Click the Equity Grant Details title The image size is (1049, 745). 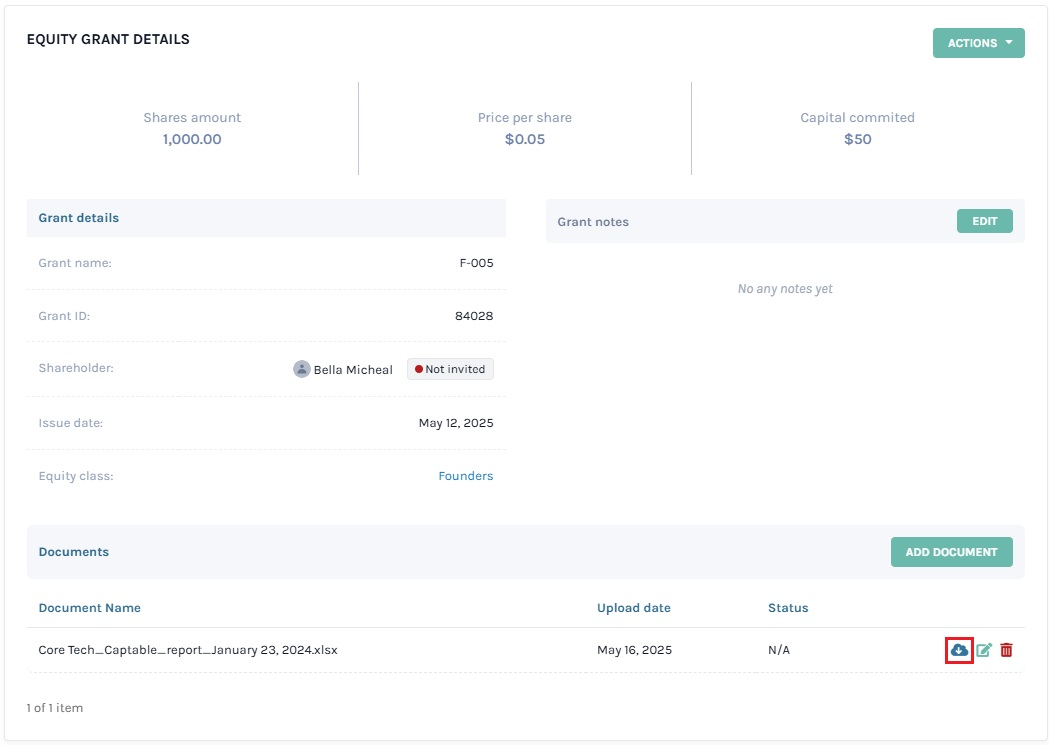pos(108,39)
